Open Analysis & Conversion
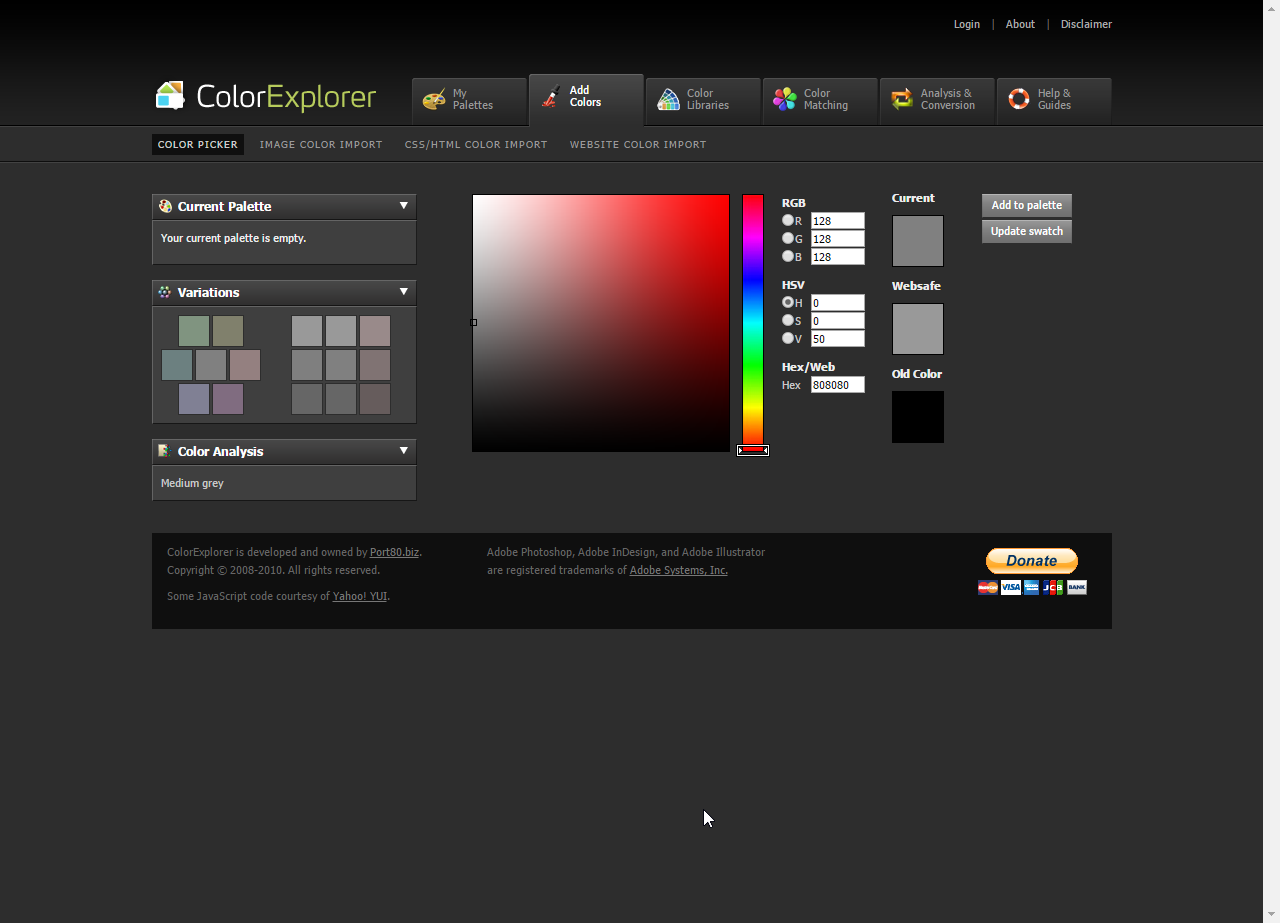This screenshot has width=1280, height=923. pos(936,97)
